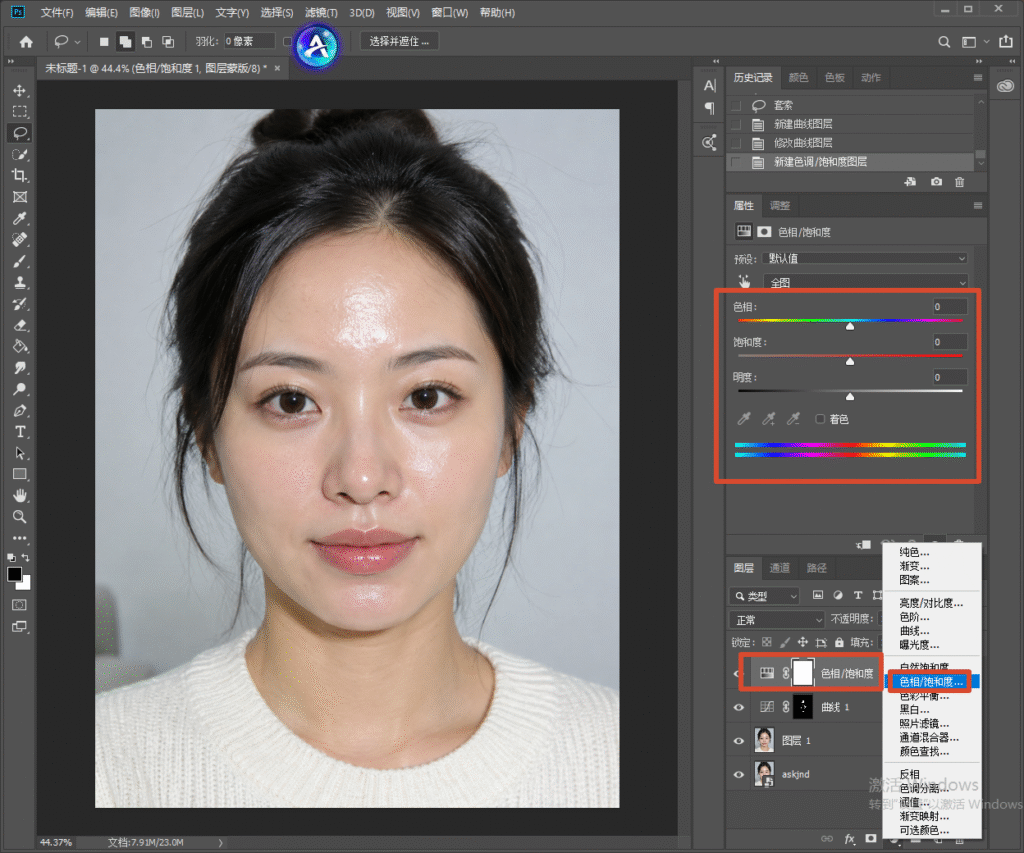The image size is (1024, 853).
Task: Select the Rectangular Marquee tool
Action: (x=20, y=112)
